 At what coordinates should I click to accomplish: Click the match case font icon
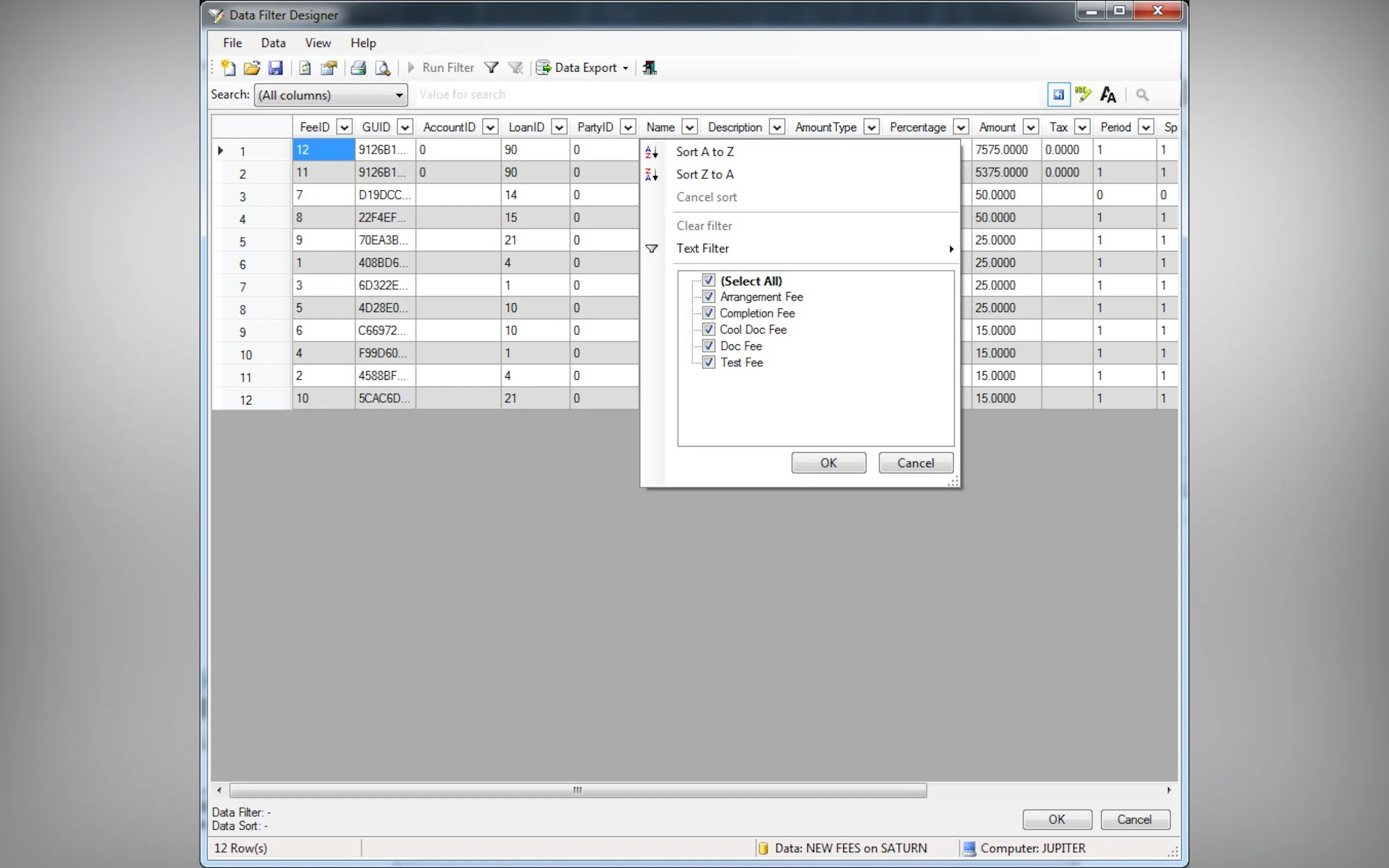pyautogui.click(x=1107, y=94)
